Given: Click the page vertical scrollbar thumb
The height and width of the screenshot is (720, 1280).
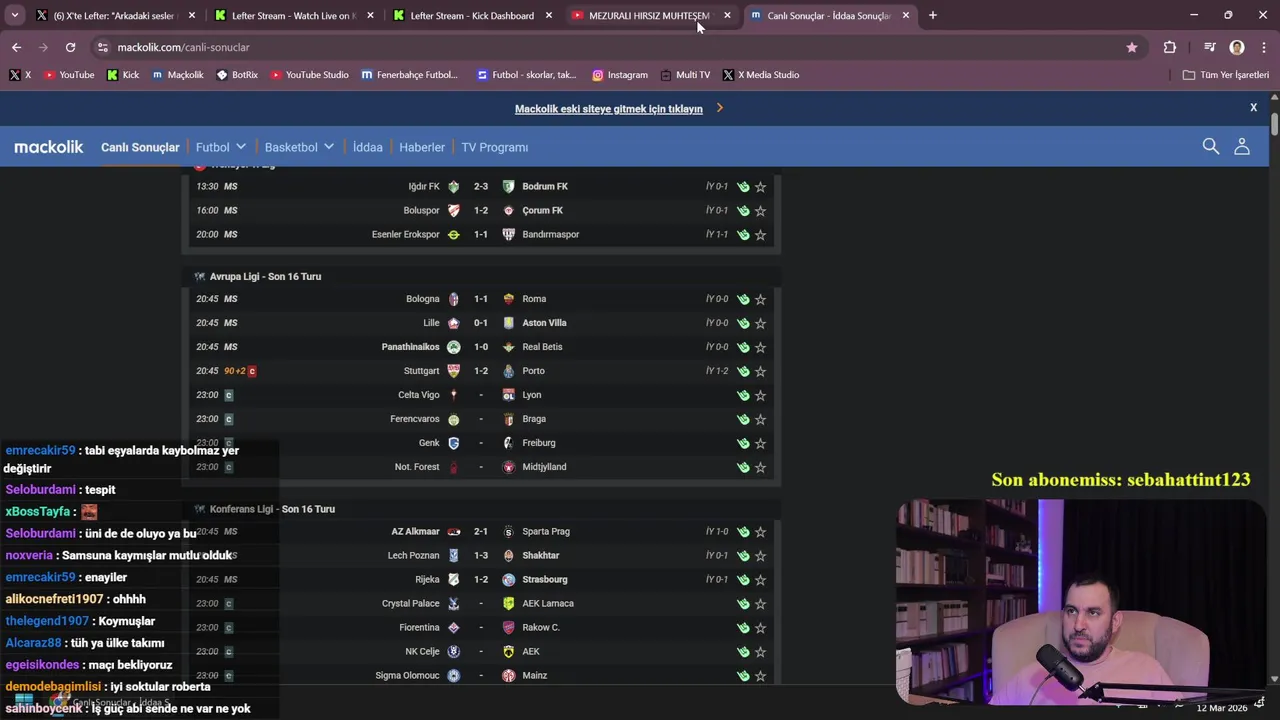Looking at the screenshot, I should [x=1275, y=125].
